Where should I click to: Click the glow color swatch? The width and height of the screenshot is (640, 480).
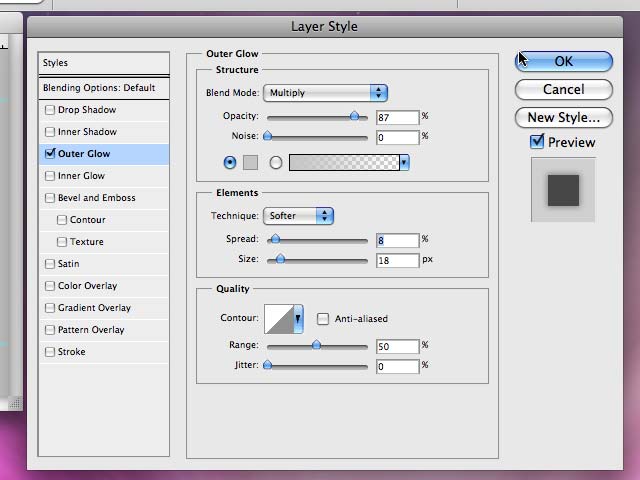251,162
